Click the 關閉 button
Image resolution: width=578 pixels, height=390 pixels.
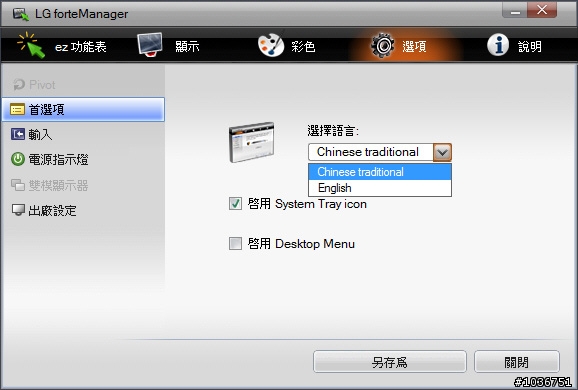point(517,362)
